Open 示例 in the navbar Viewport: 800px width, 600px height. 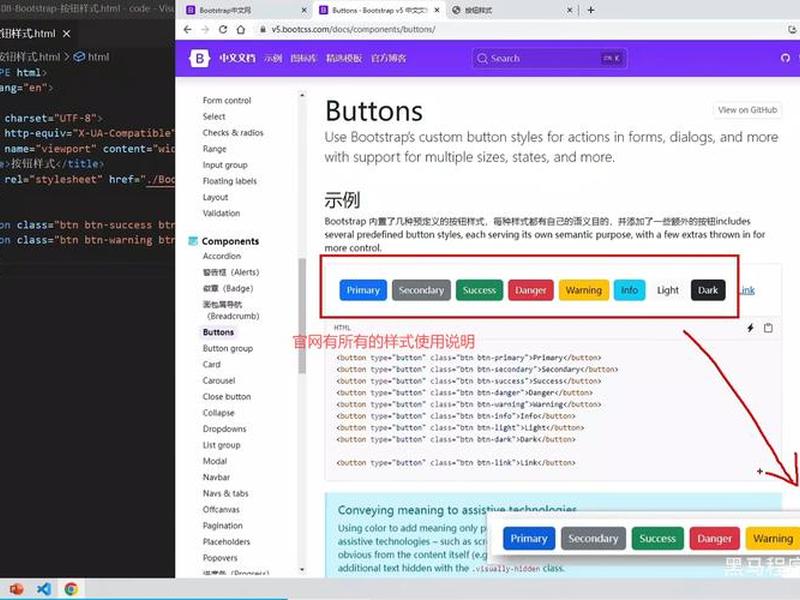pos(273,58)
